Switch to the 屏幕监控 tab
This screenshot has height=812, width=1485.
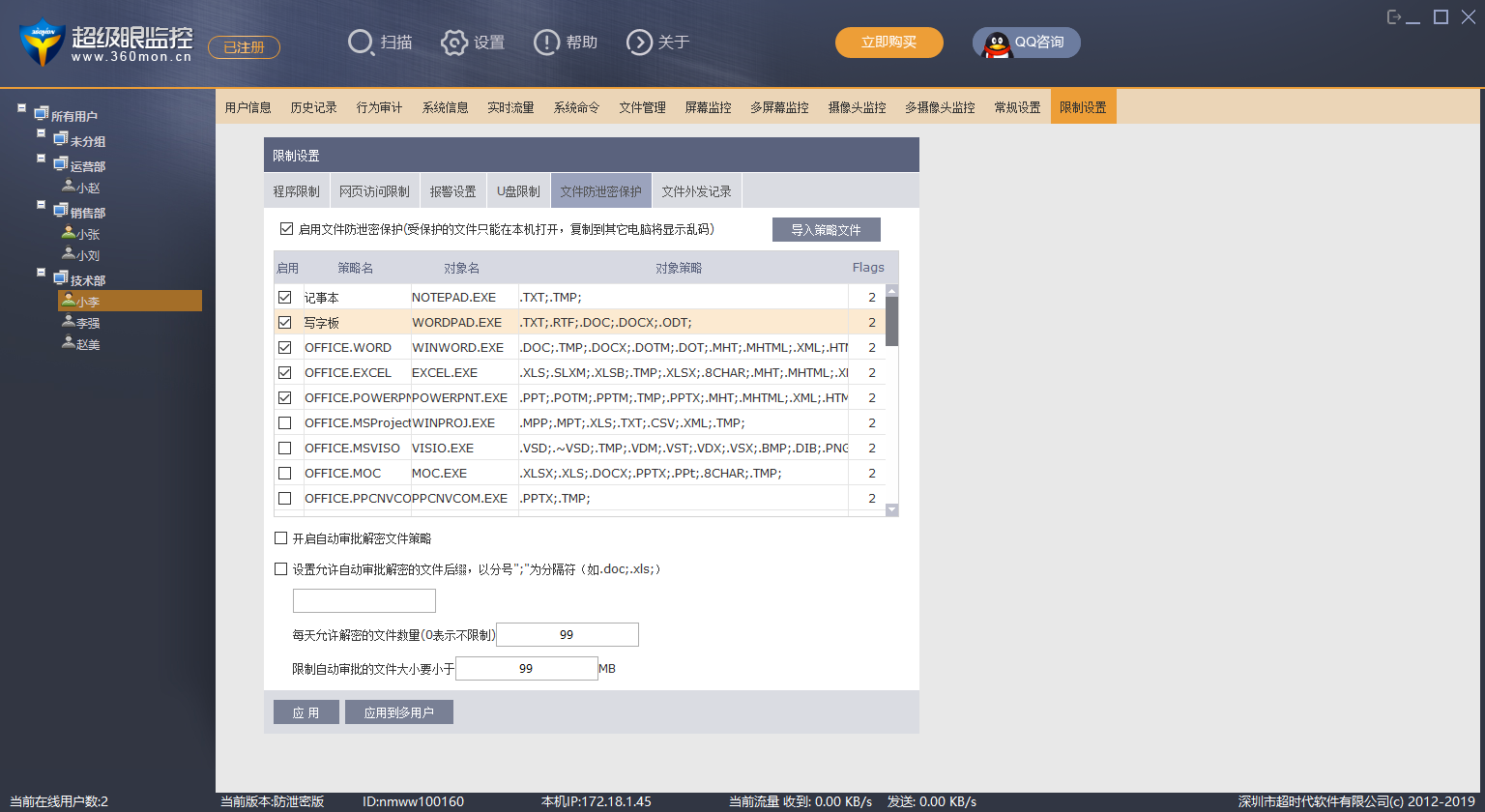pyautogui.click(x=708, y=107)
